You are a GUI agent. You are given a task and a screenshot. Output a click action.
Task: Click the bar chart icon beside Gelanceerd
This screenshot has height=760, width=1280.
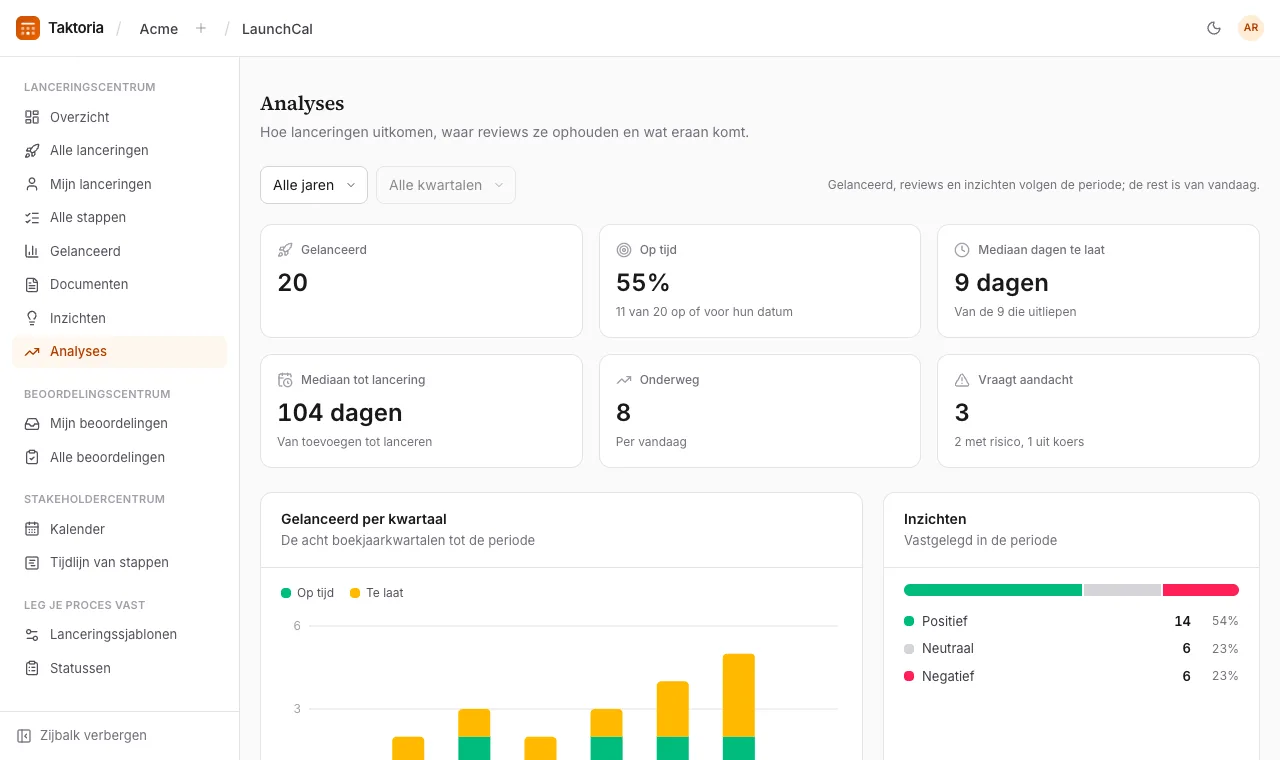[32, 251]
